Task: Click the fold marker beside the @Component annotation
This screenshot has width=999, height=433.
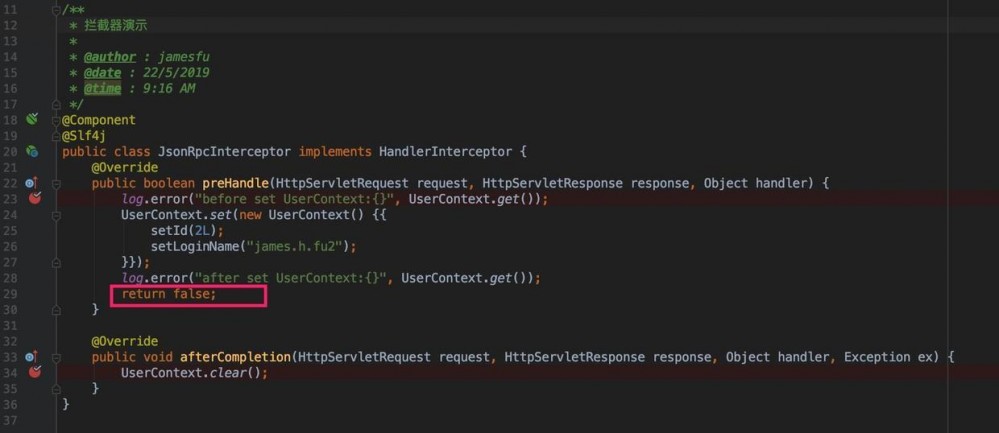Action: point(56,120)
